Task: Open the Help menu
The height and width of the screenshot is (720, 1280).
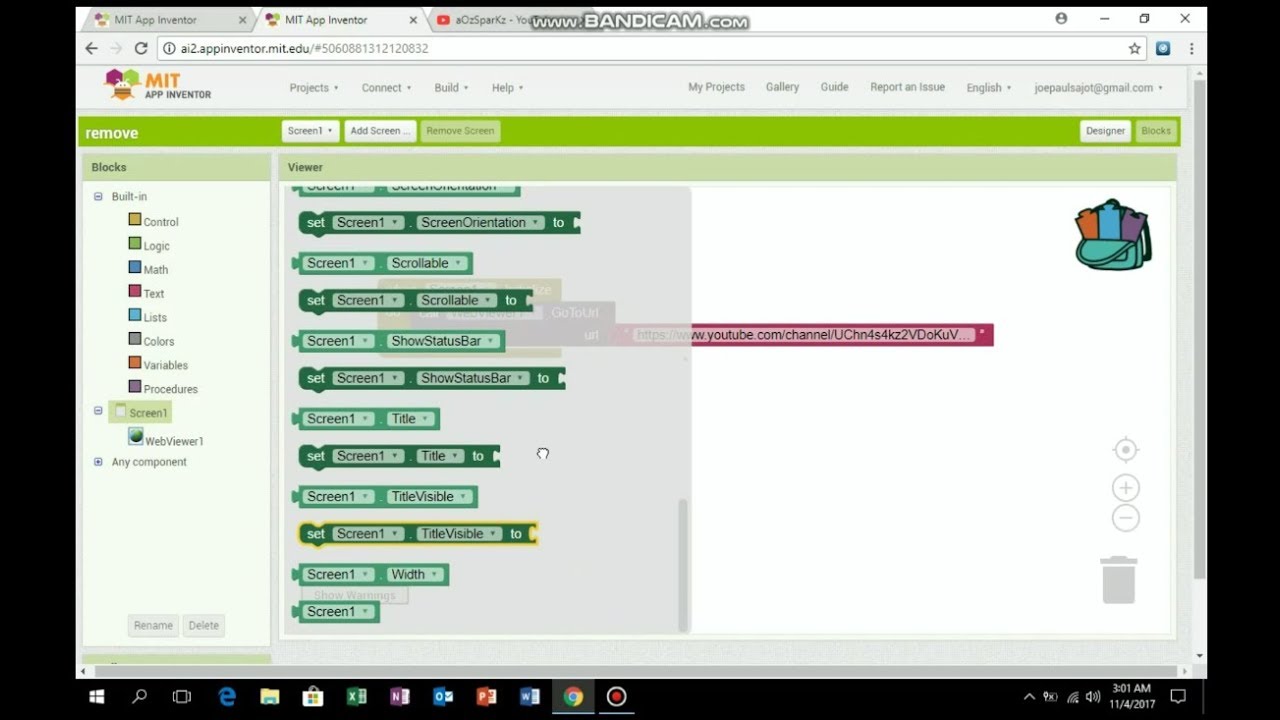Action: pyautogui.click(x=507, y=88)
